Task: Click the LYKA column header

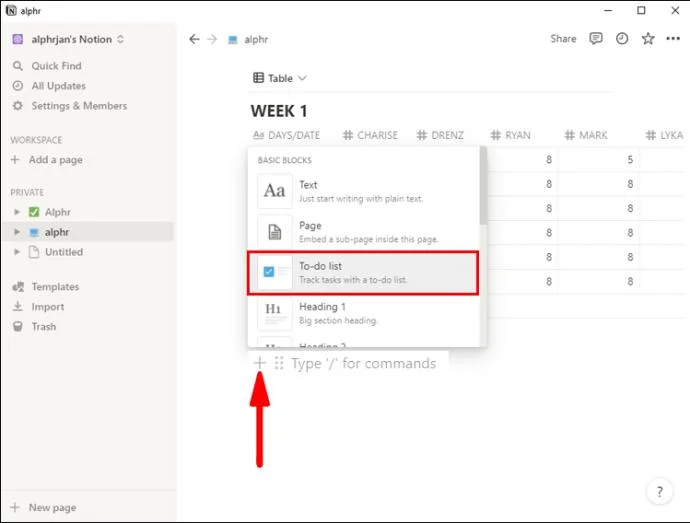Action: (x=664, y=135)
